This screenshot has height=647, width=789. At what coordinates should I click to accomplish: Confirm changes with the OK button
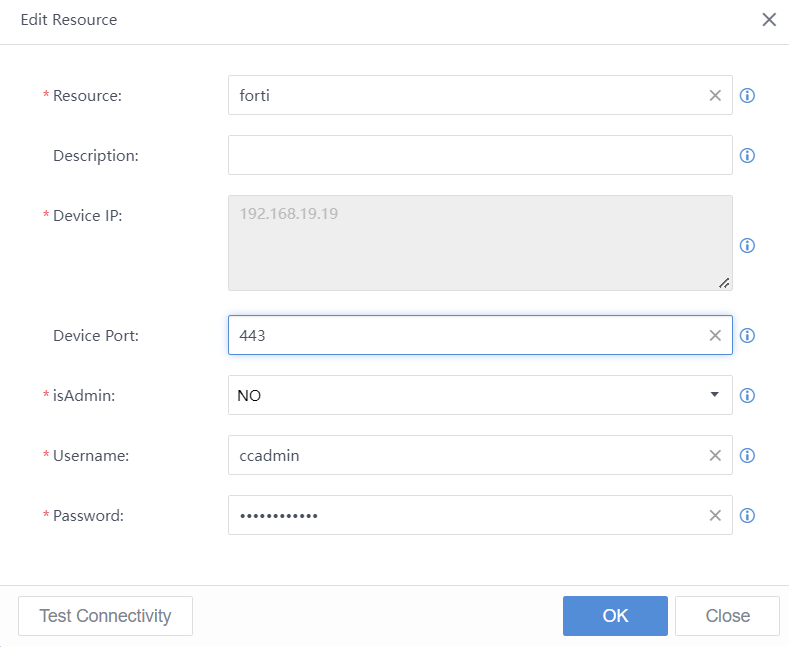[615, 616]
